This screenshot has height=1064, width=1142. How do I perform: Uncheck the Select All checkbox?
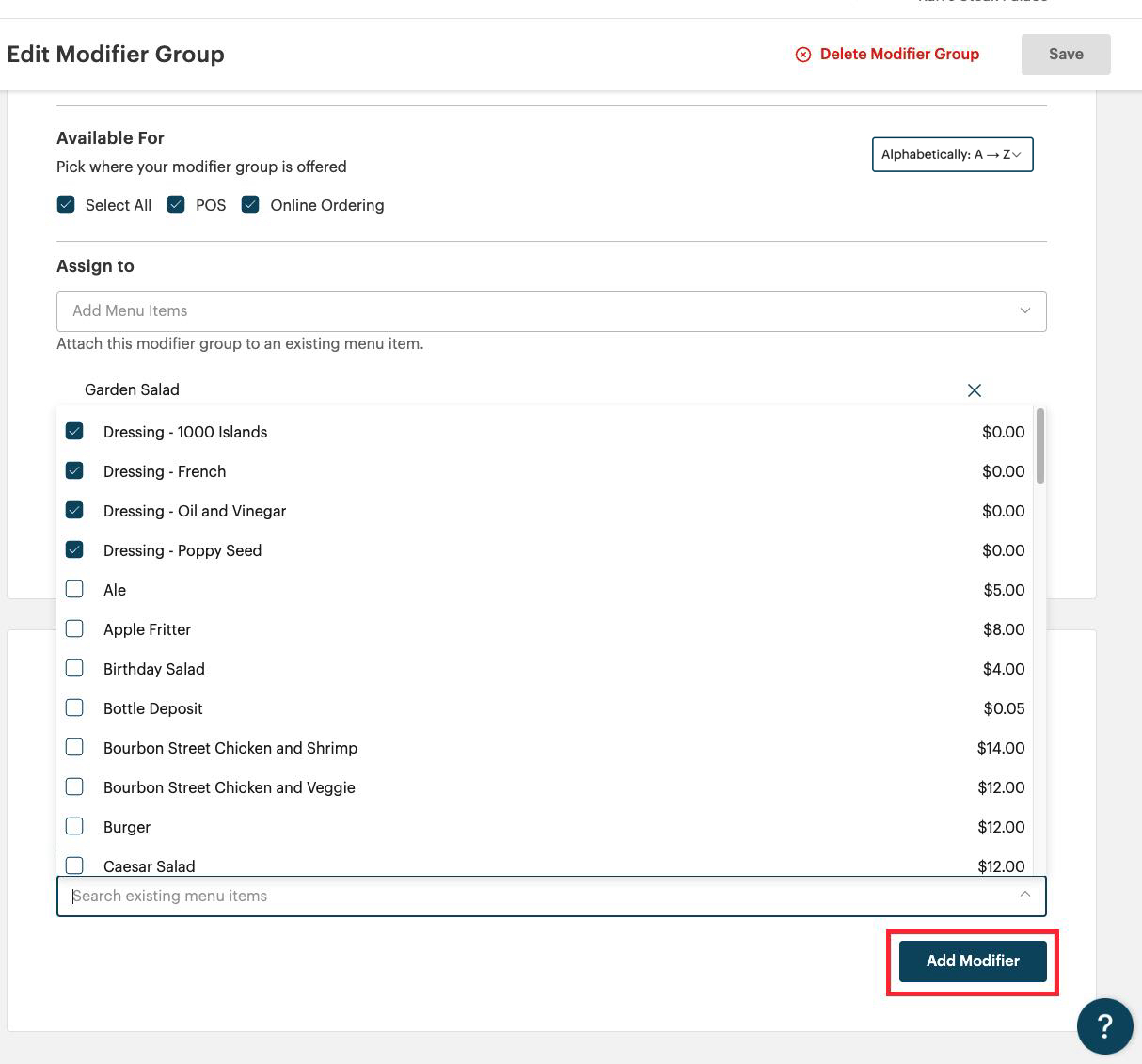66,203
